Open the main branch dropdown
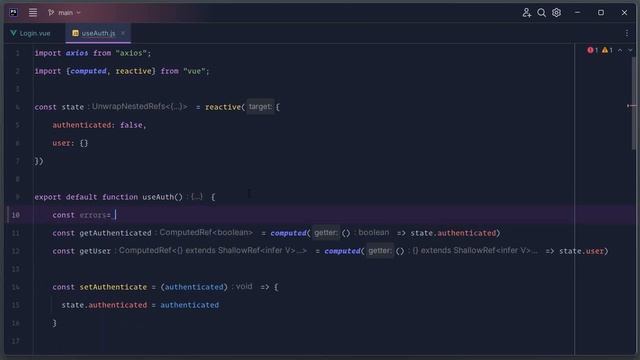The height and width of the screenshot is (360, 640). tap(64, 13)
